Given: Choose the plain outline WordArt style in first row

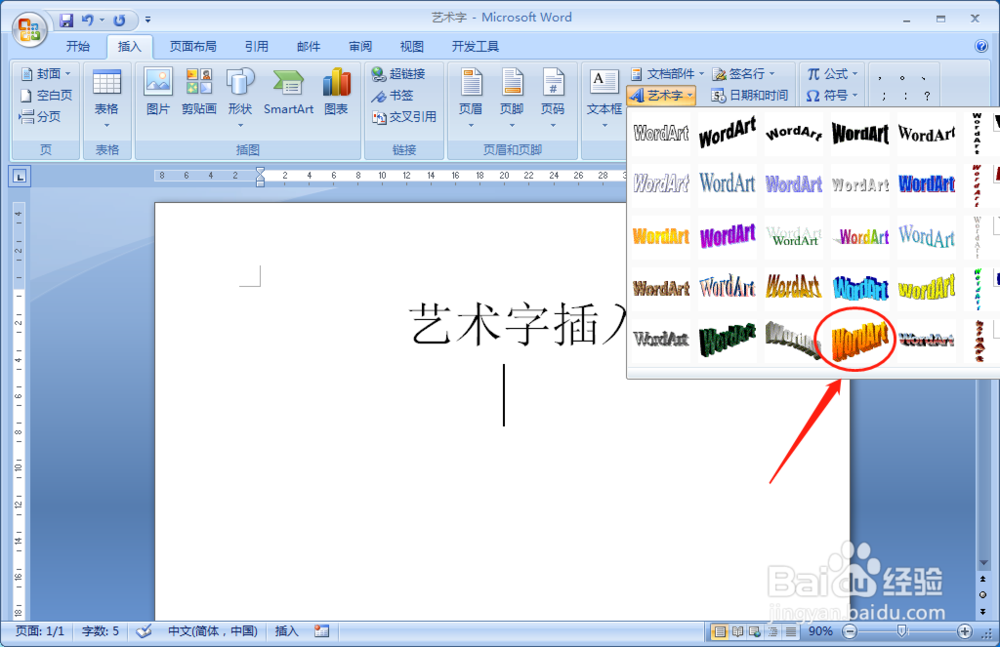Looking at the screenshot, I should pos(661,133).
